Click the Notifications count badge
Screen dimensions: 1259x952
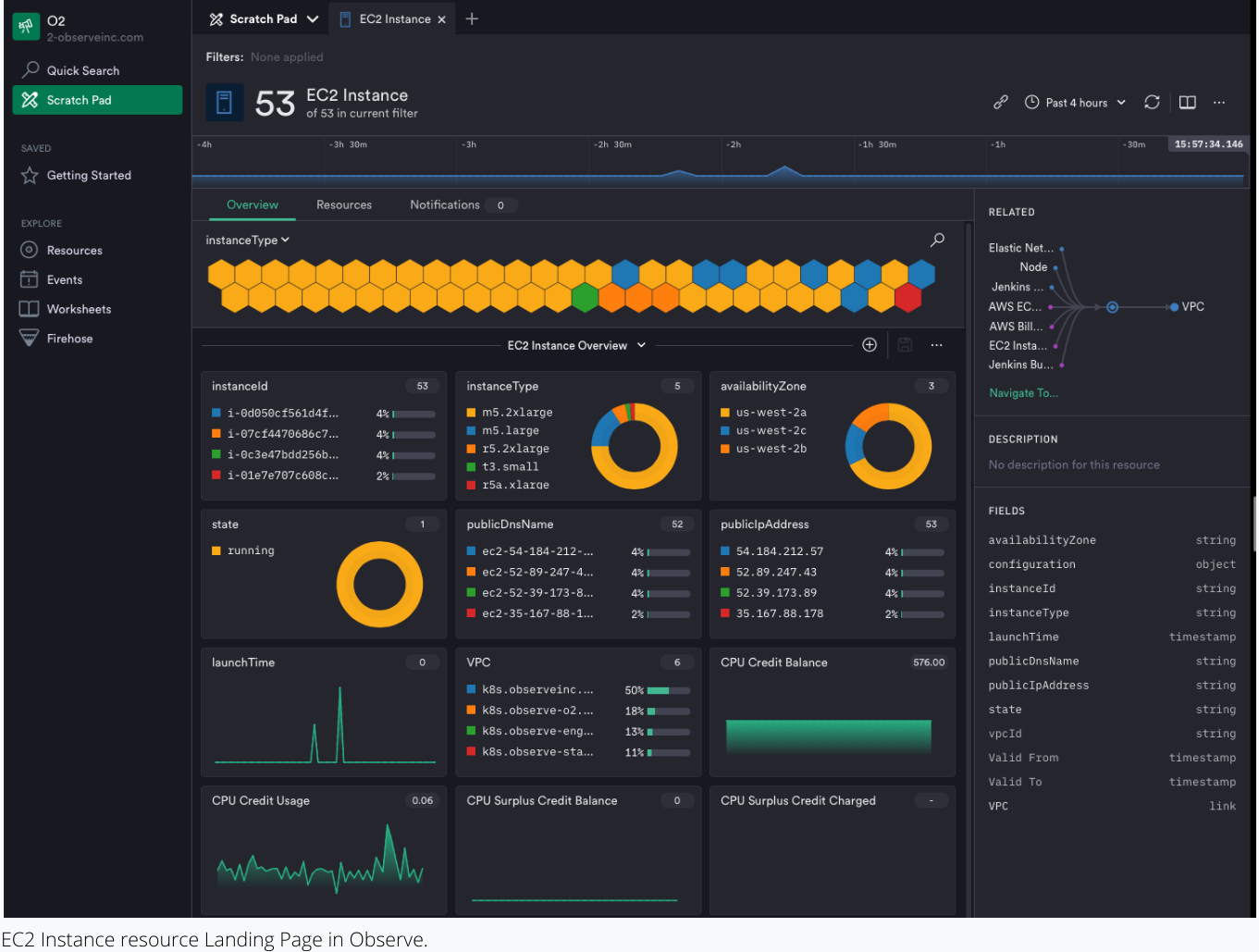pyautogui.click(x=500, y=205)
